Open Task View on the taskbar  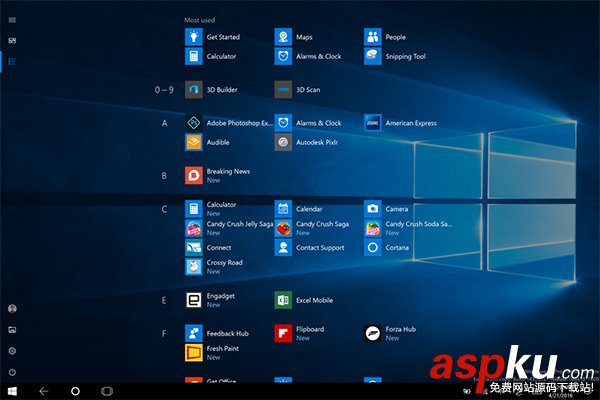click(x=107, y=391)
